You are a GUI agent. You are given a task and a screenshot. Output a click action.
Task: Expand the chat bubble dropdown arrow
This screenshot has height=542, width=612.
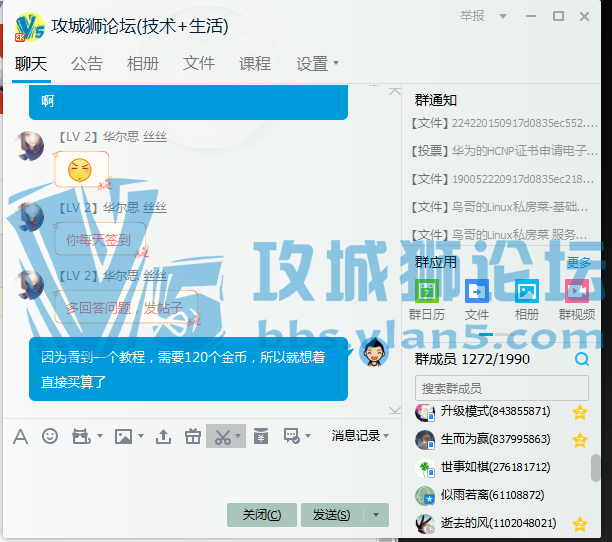[x=308, y=436]
